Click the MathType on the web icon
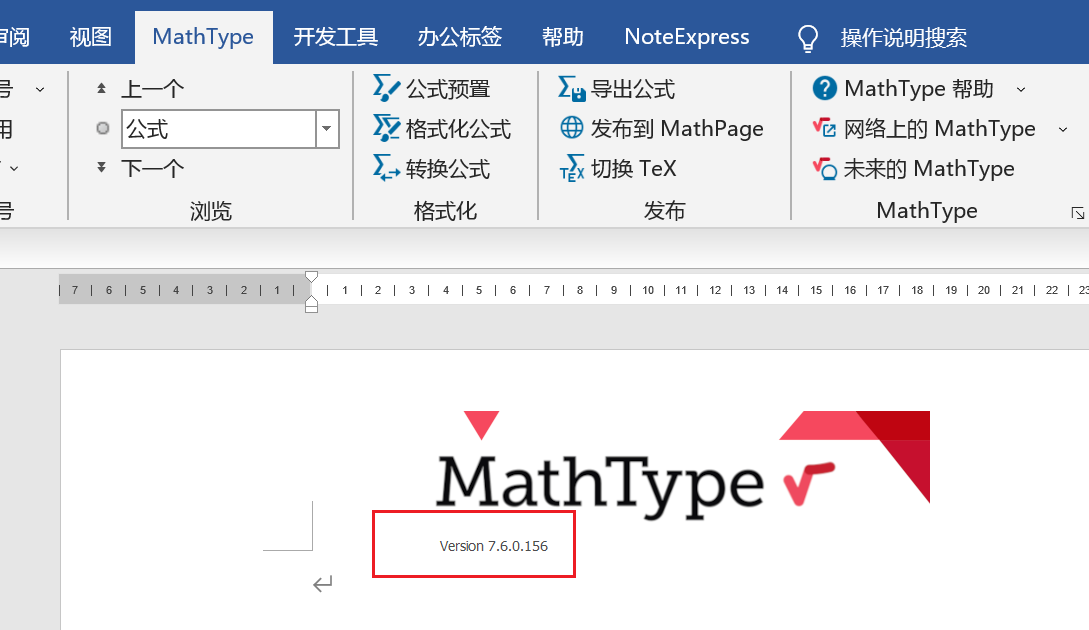1089x630 pixels. (824, 128)
